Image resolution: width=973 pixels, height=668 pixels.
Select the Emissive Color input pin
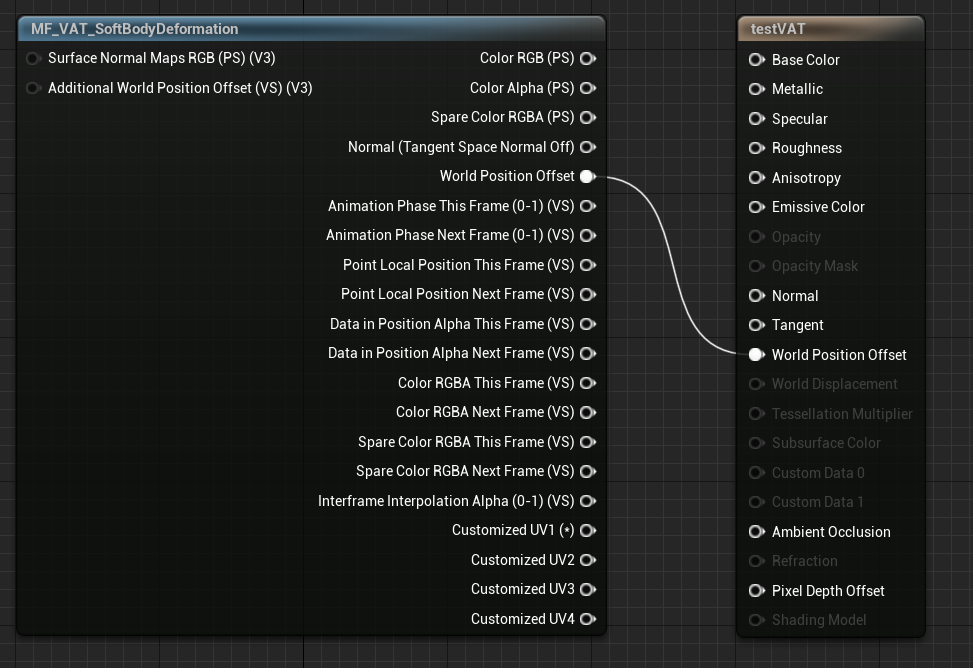(756, 207)
